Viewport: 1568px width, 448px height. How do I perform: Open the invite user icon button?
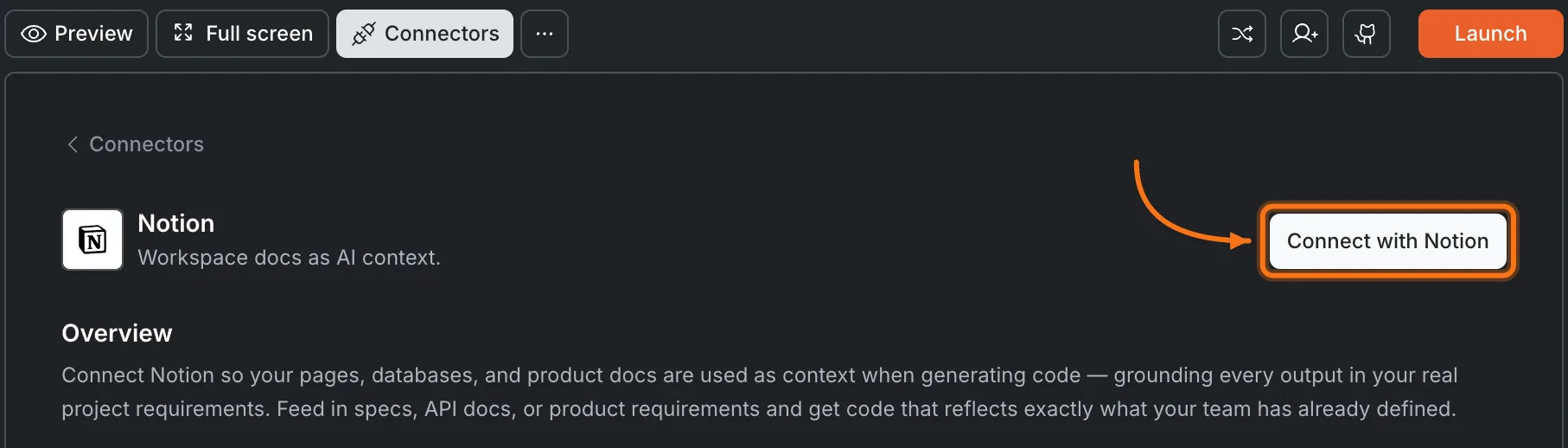(1304, 34)
